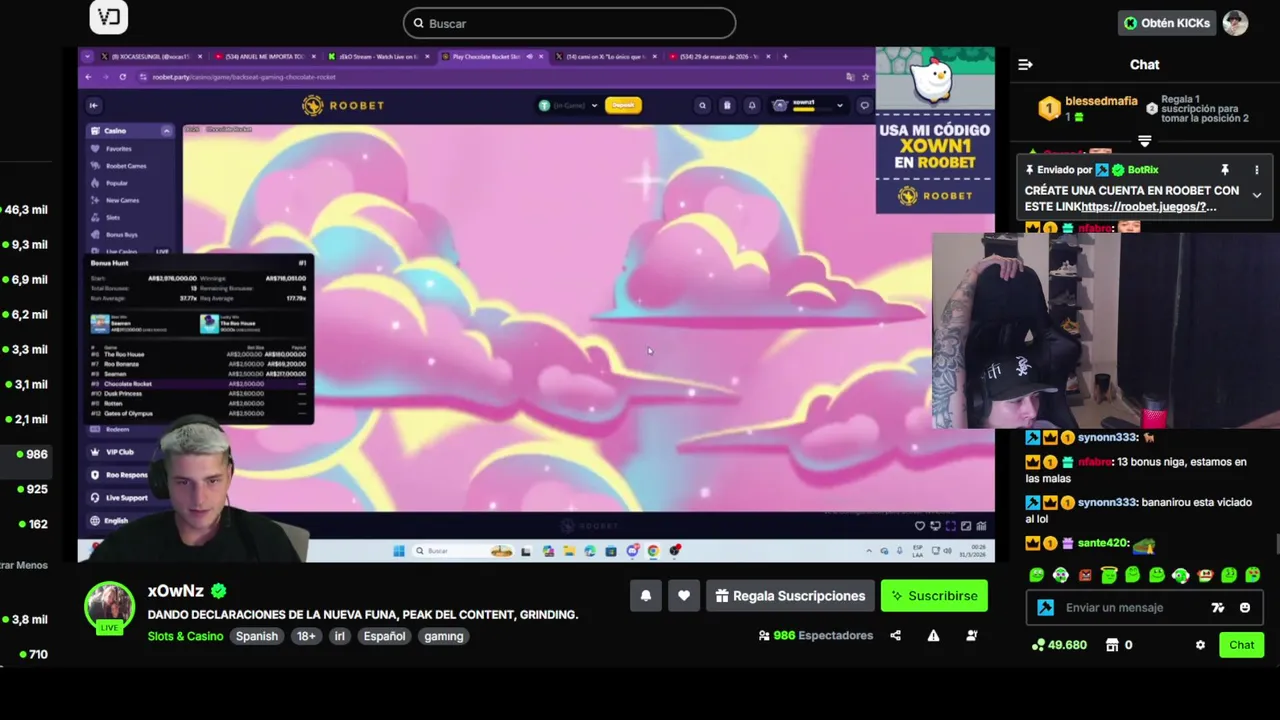Click the 986 Espectadores viewer count
Screen dimensions: 1280x720
[x=816, y=635]
